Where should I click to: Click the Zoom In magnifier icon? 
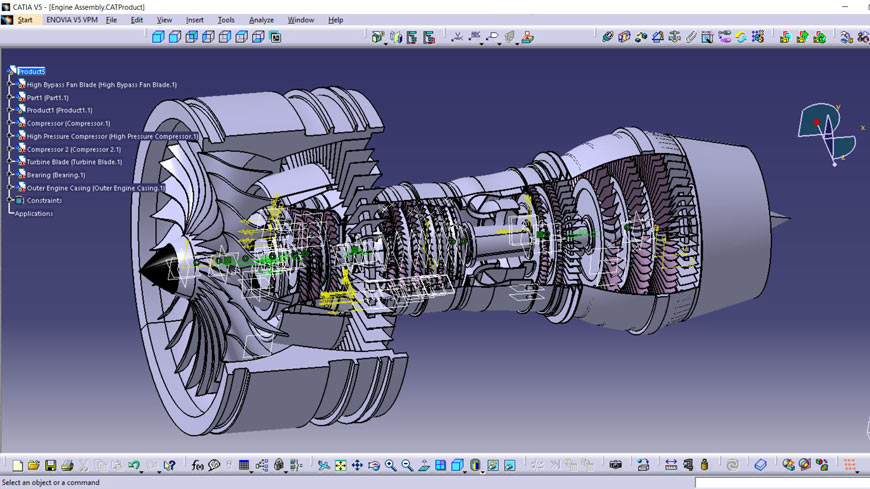(x=390, y=466)
